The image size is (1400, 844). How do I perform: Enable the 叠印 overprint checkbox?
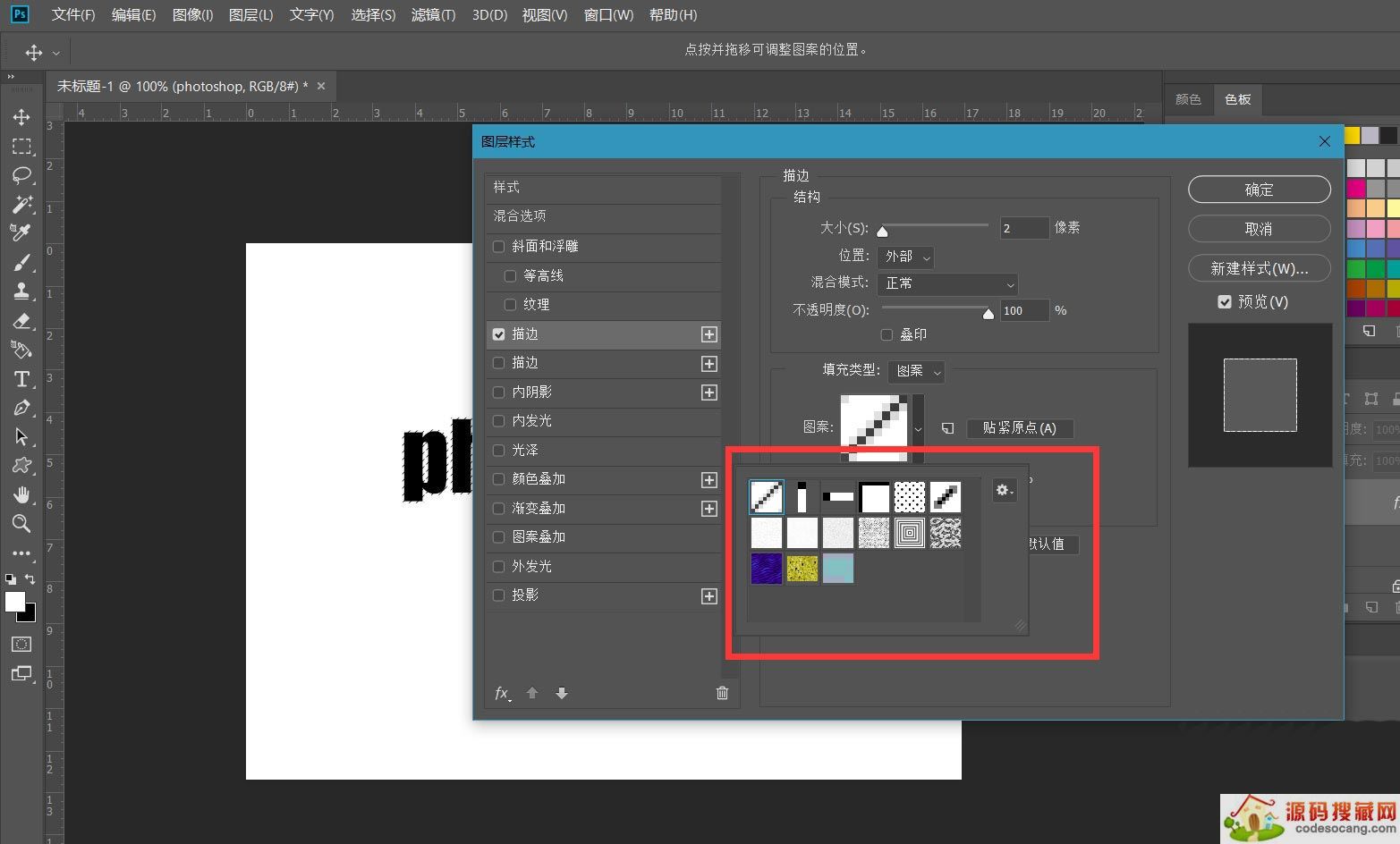point(887,335)
